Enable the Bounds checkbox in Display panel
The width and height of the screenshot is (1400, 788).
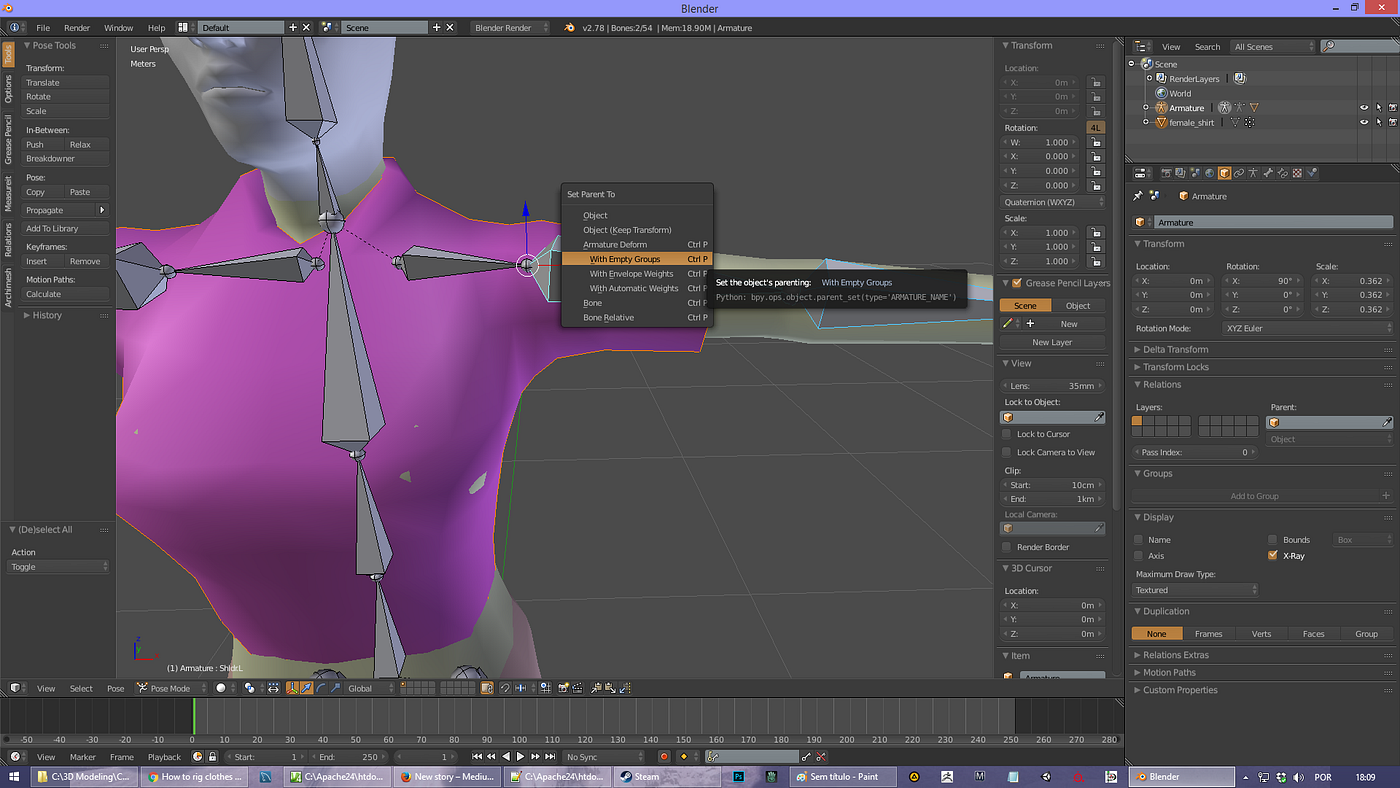pos(1273,539)
